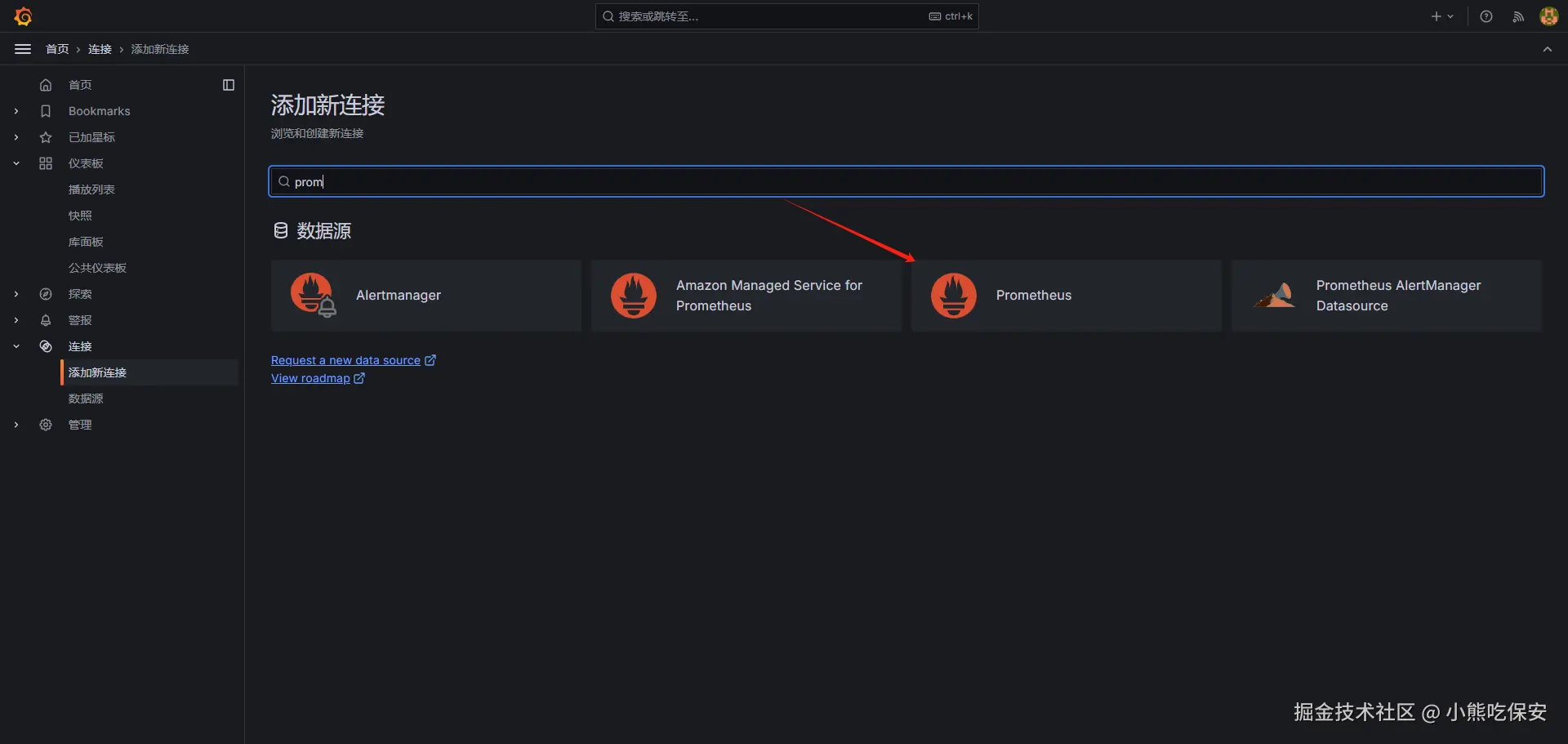1568x744 pixels.
Task: Click the explore compass icon
Action: click(46, 294)
